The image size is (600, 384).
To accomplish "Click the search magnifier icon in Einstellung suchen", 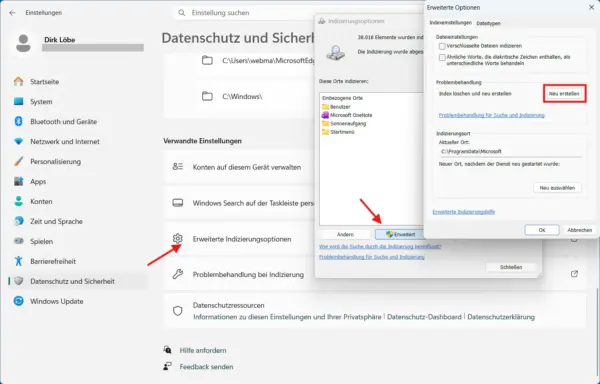I will [182, 13].
